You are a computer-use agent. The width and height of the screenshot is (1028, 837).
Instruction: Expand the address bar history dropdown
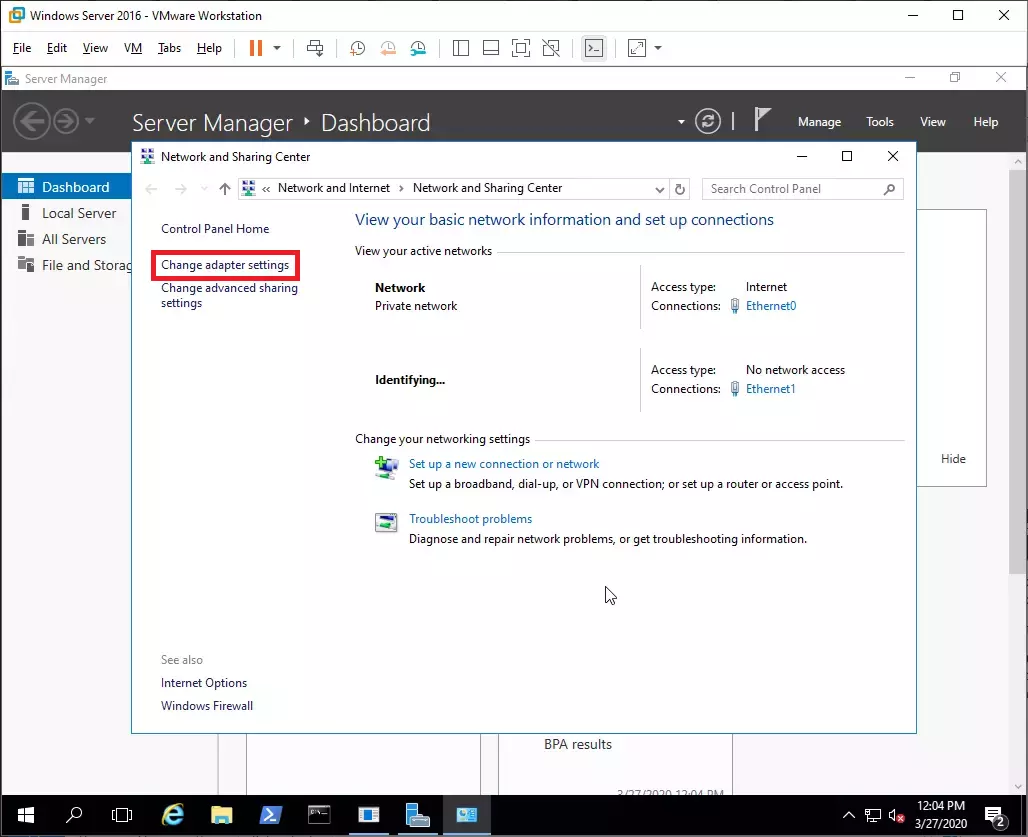pos(660,189)
